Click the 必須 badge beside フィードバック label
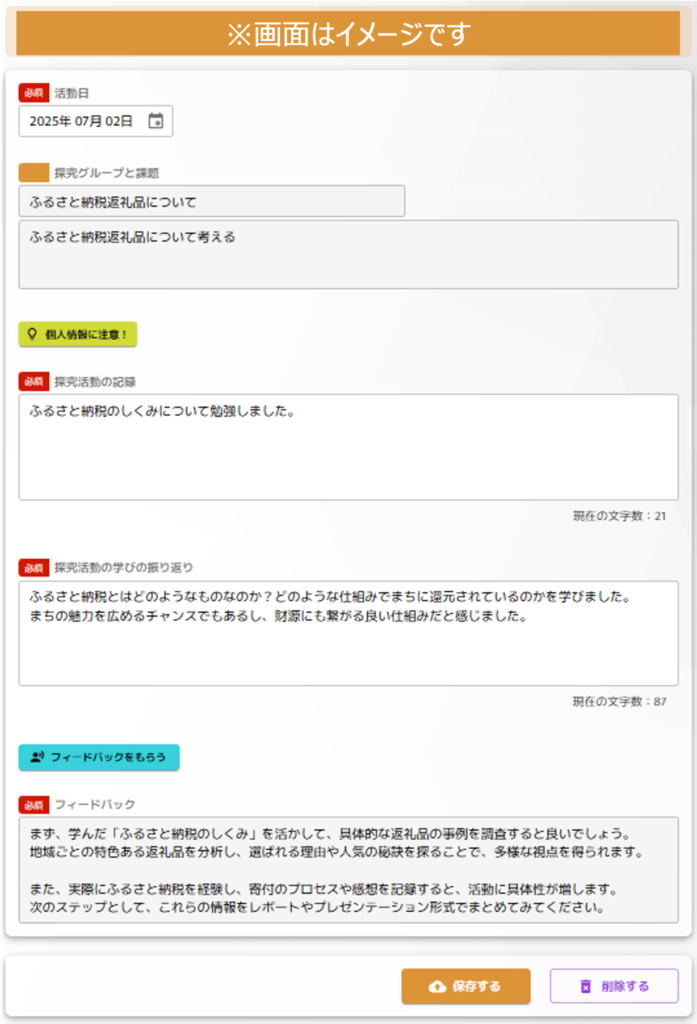This screenshot has width=697, height=1024. [33, 804]
